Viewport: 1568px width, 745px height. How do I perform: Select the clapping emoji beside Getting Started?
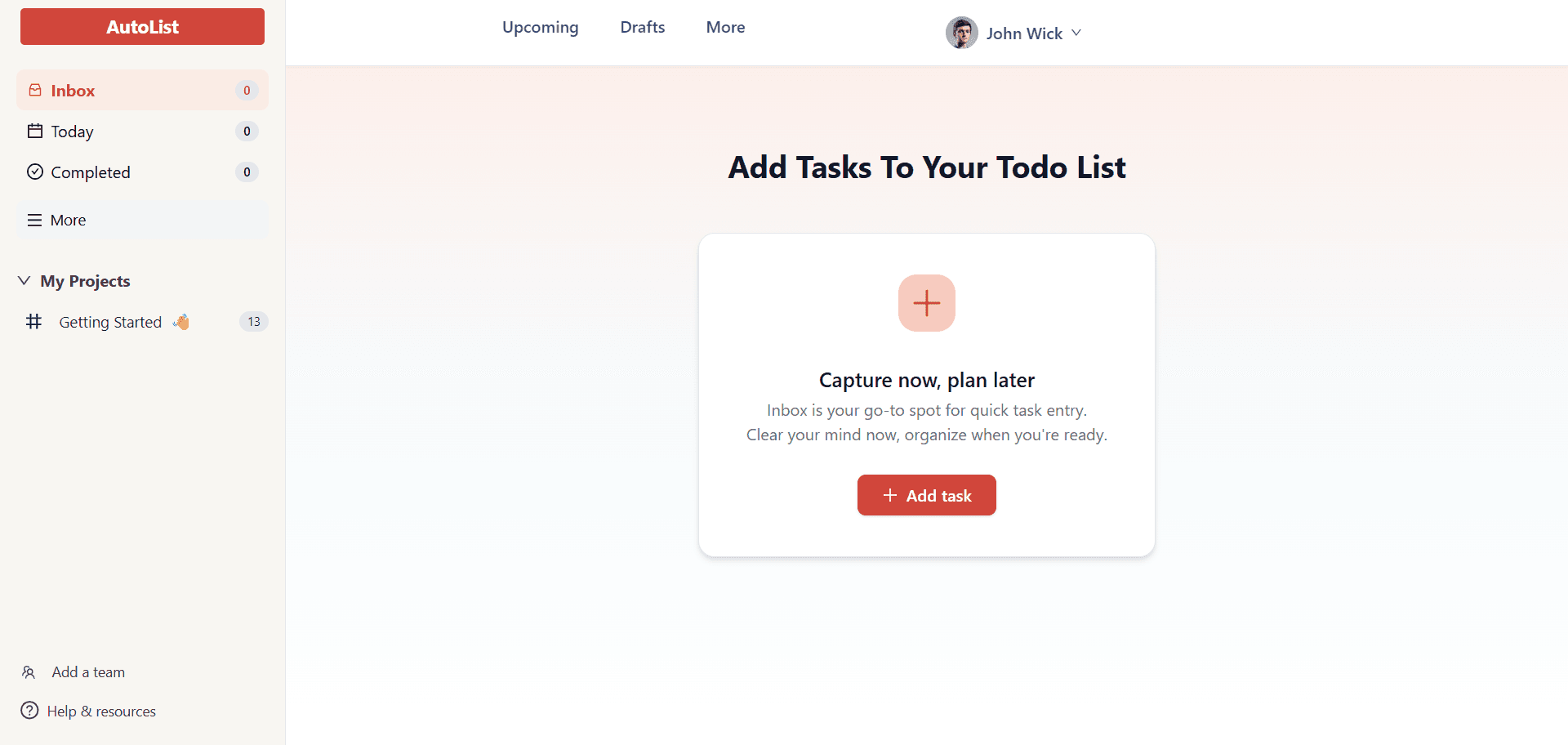[180, 321]
